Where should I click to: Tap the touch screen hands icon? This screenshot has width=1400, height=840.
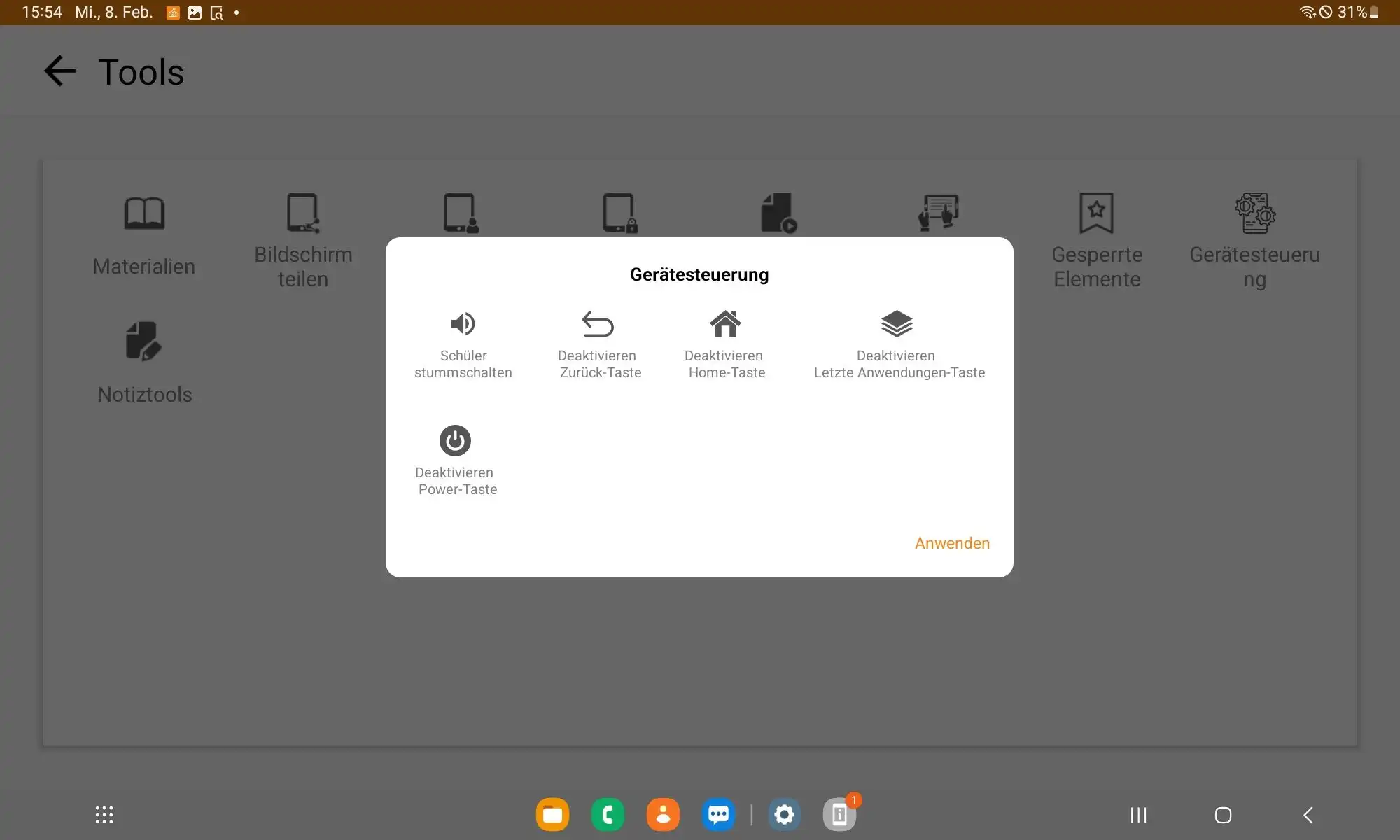click(x=938, y=213)
